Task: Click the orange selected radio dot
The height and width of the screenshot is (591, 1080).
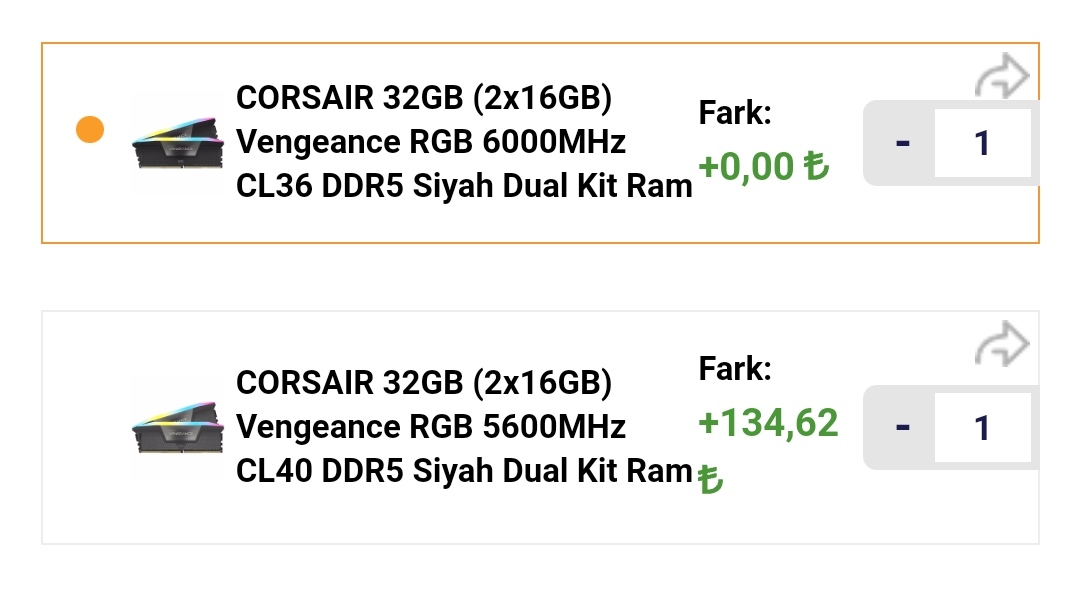Action: tap(90, 129)
